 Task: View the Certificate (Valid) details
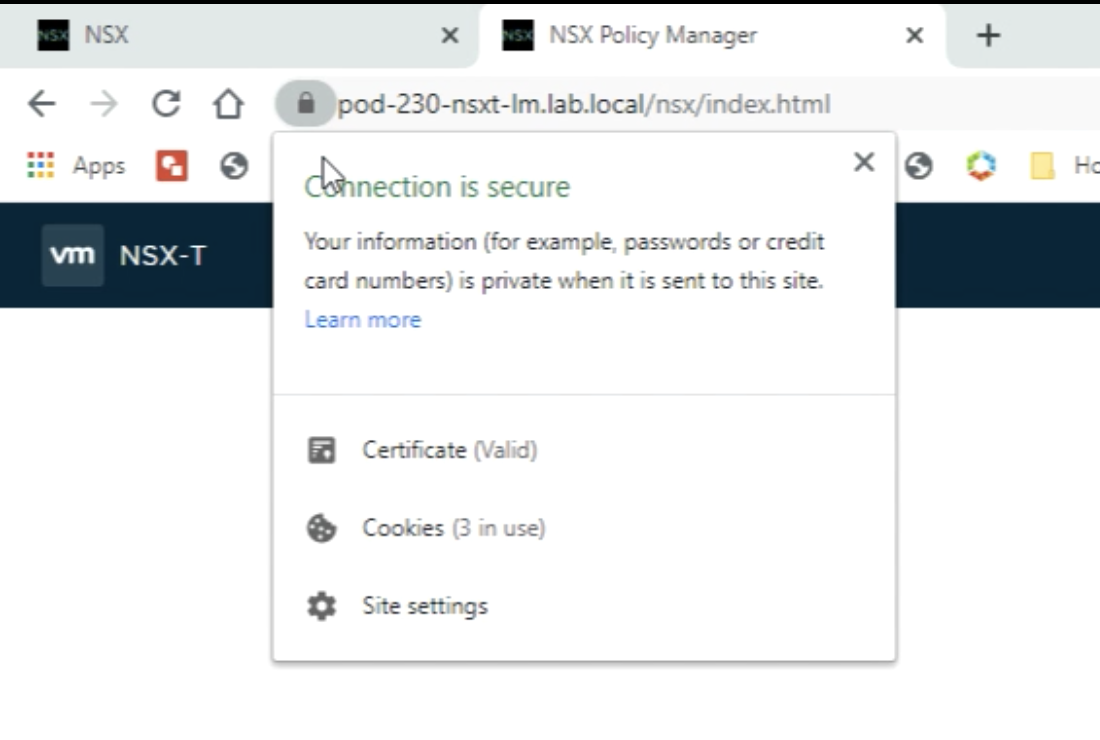(449, 450)
